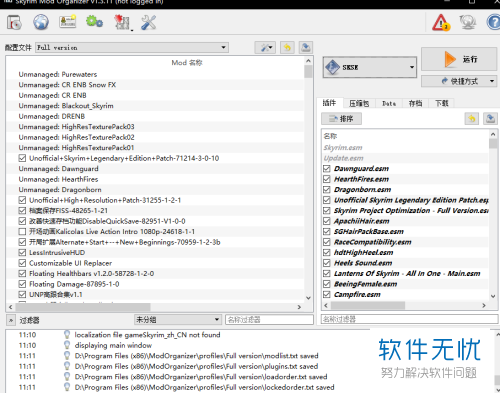Toggle the Unofficial Skyrim Legendary Edition Patch mod
This screenshot has width=500, height=393.
point(22,158)
